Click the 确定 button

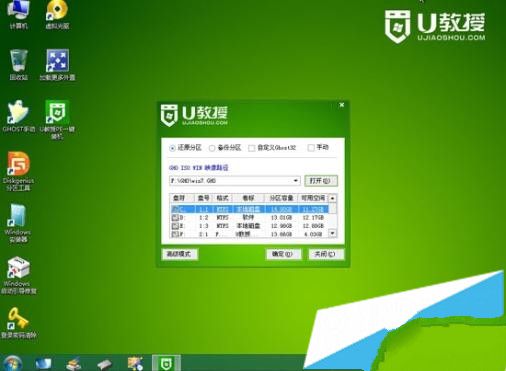[283, 254]
